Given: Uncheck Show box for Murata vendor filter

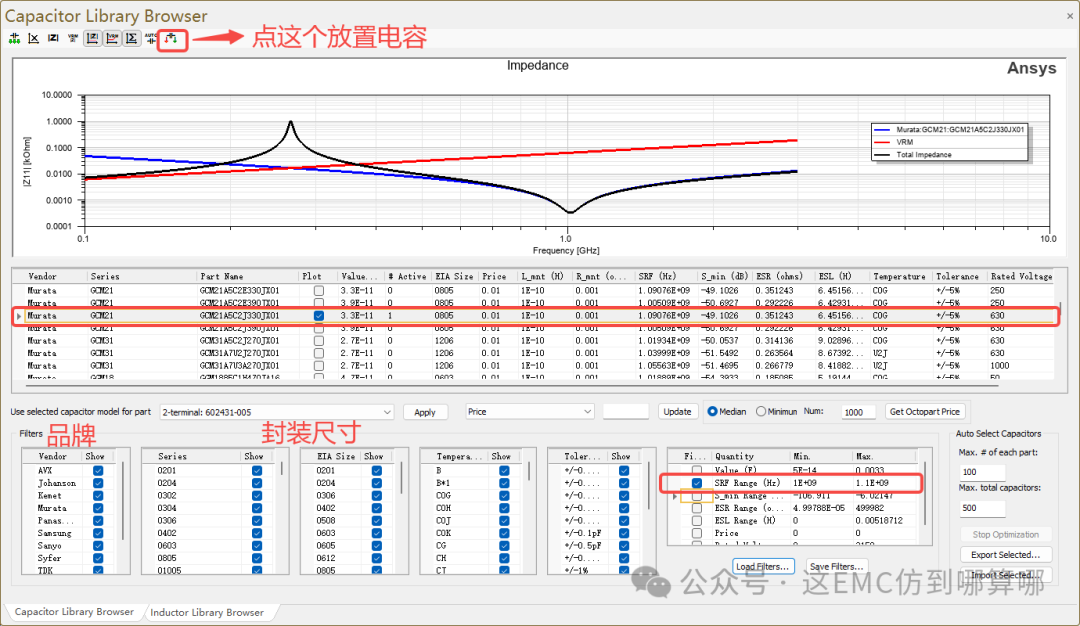Looking at the screenshot, I should 98,508.
